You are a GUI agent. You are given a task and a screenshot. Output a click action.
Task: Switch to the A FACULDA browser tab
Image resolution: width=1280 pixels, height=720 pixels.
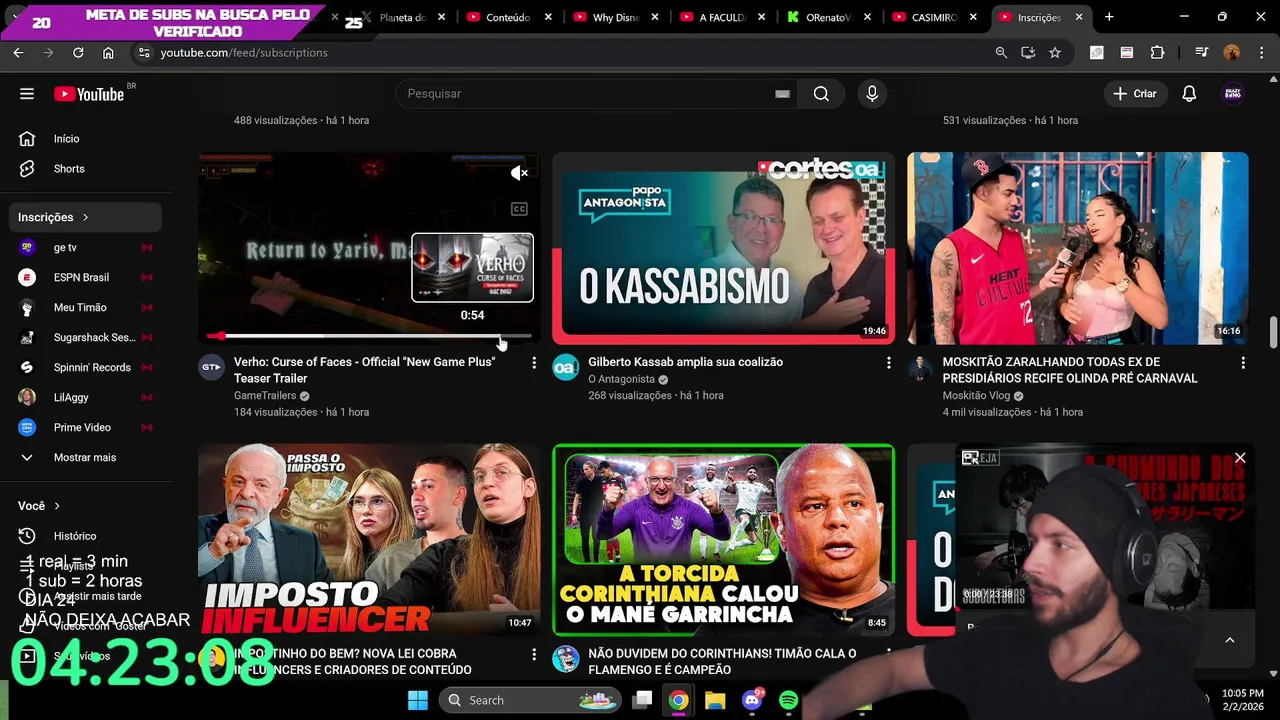(x=721, y=17)
